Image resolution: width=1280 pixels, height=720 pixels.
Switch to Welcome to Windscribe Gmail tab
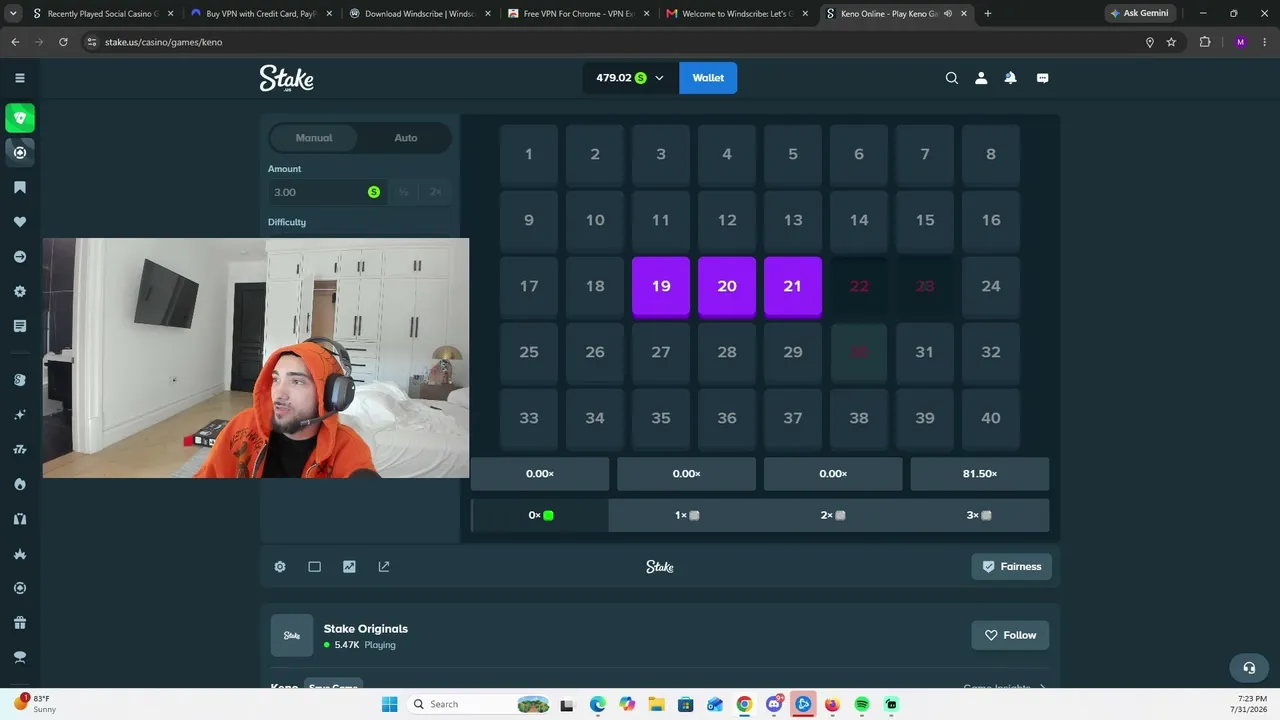pos(738,14)
